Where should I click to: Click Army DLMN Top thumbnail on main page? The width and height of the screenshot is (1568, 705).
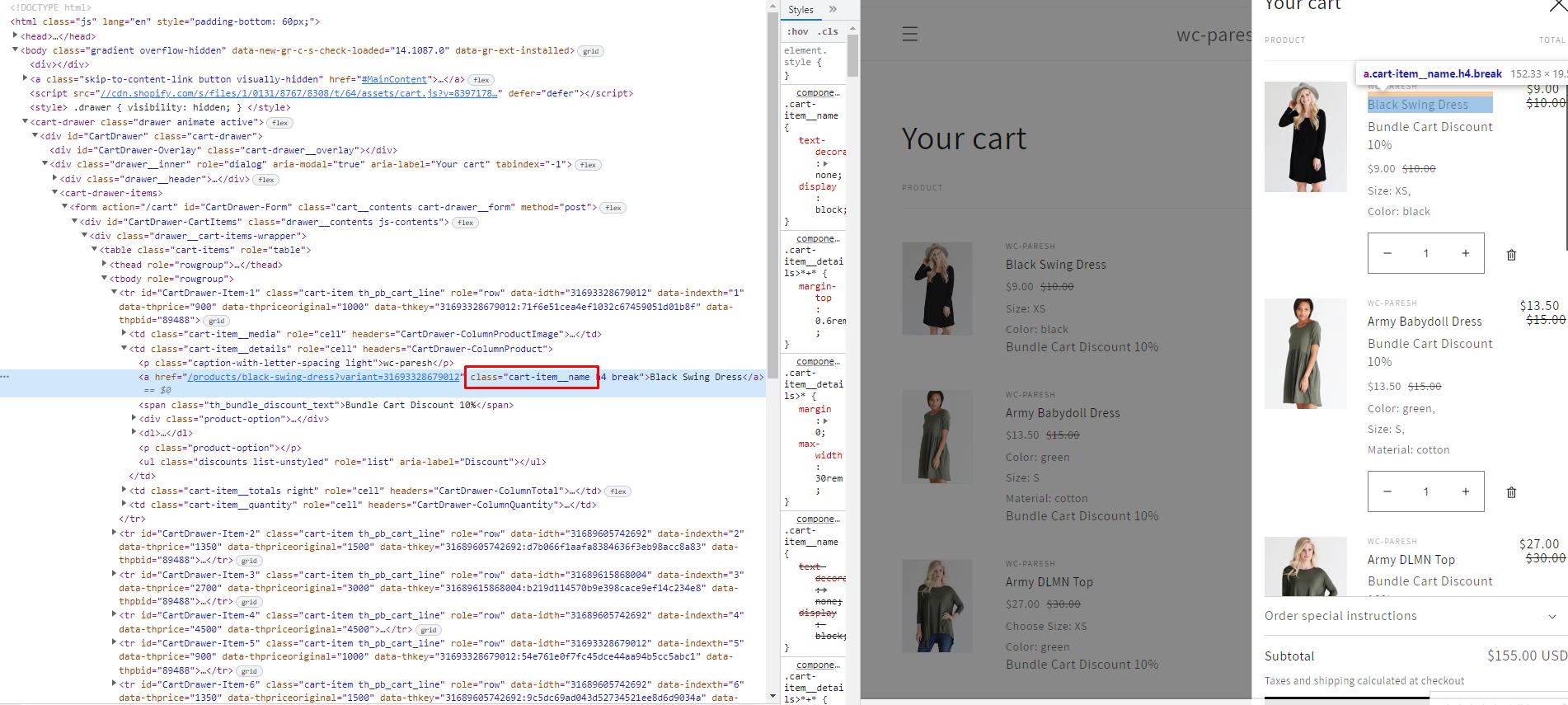[937, 606]
